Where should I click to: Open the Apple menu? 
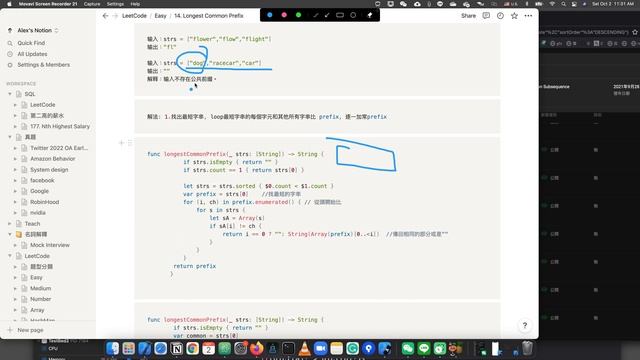point(9,4)
